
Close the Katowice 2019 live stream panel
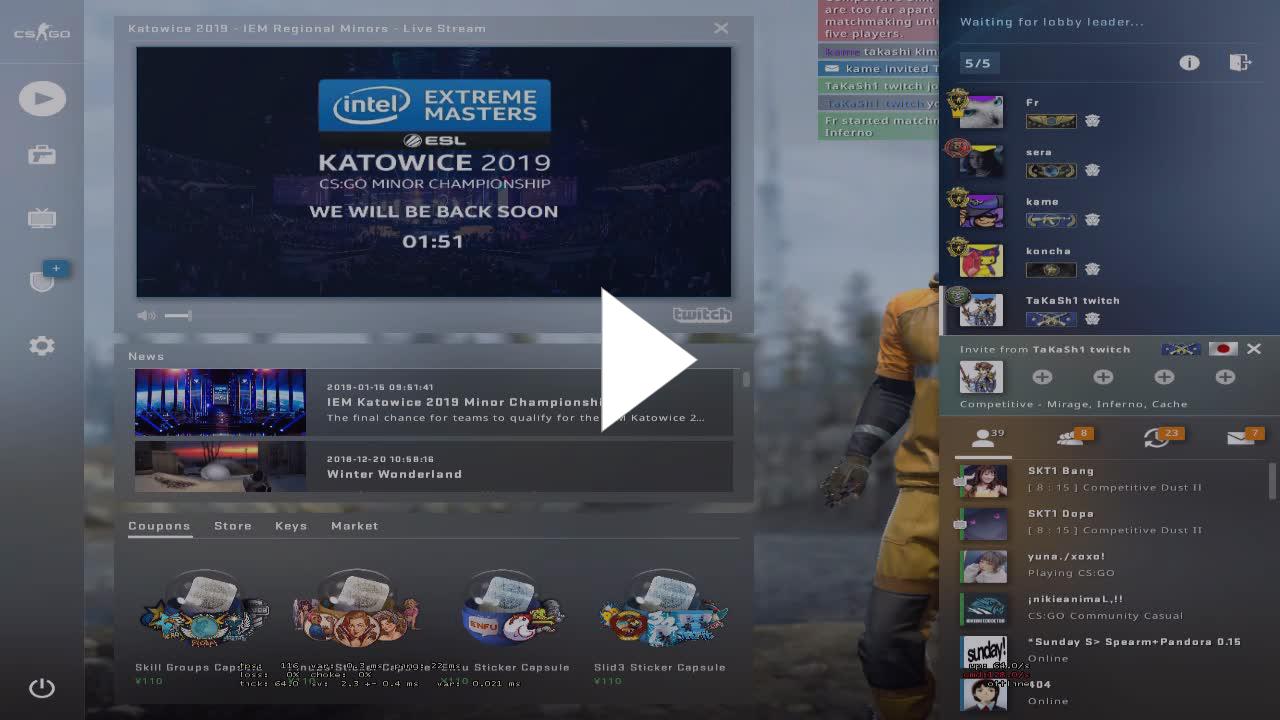tap(721, 28)
